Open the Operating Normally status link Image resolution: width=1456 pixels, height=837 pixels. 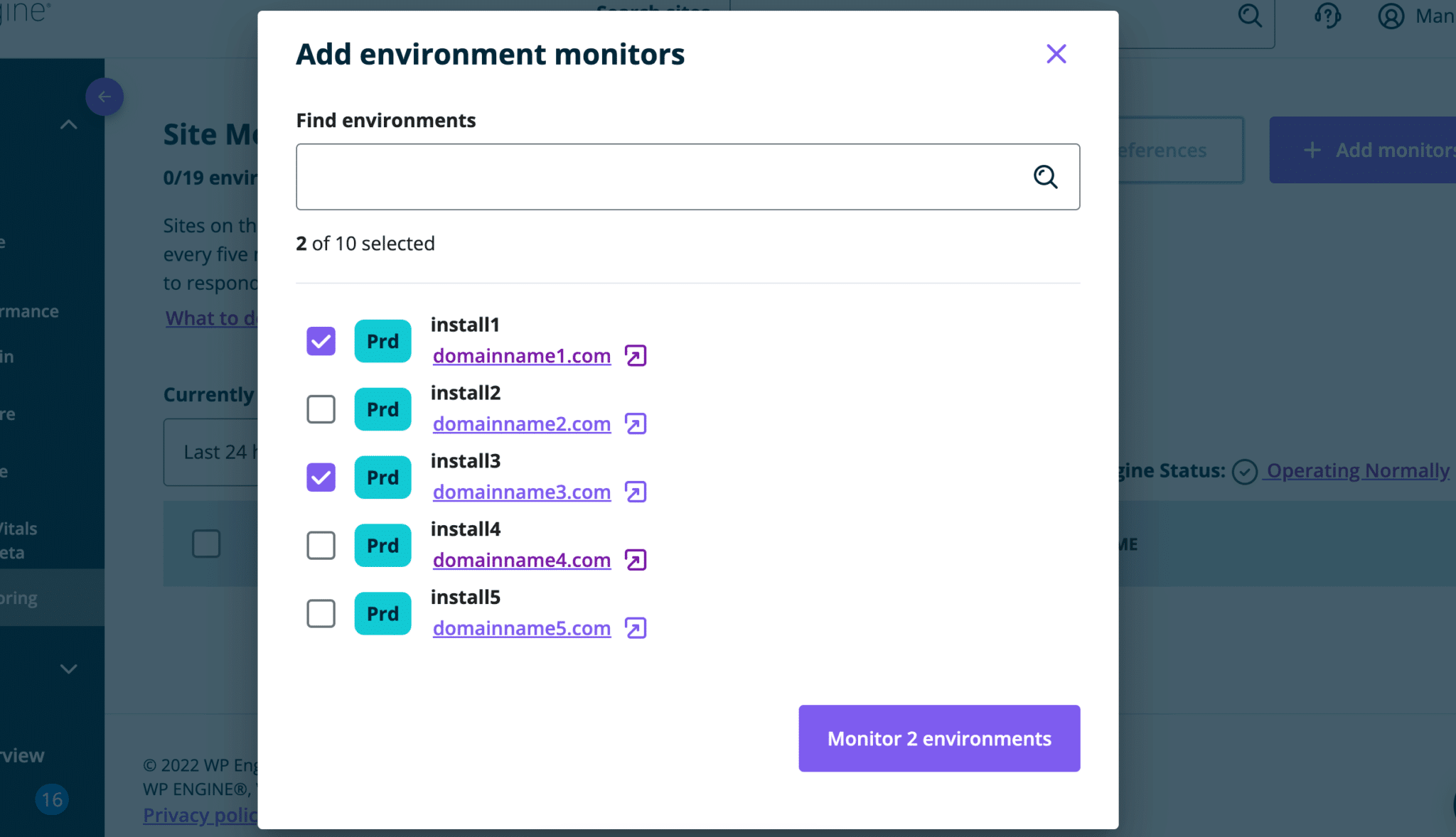click(1357, 470)
